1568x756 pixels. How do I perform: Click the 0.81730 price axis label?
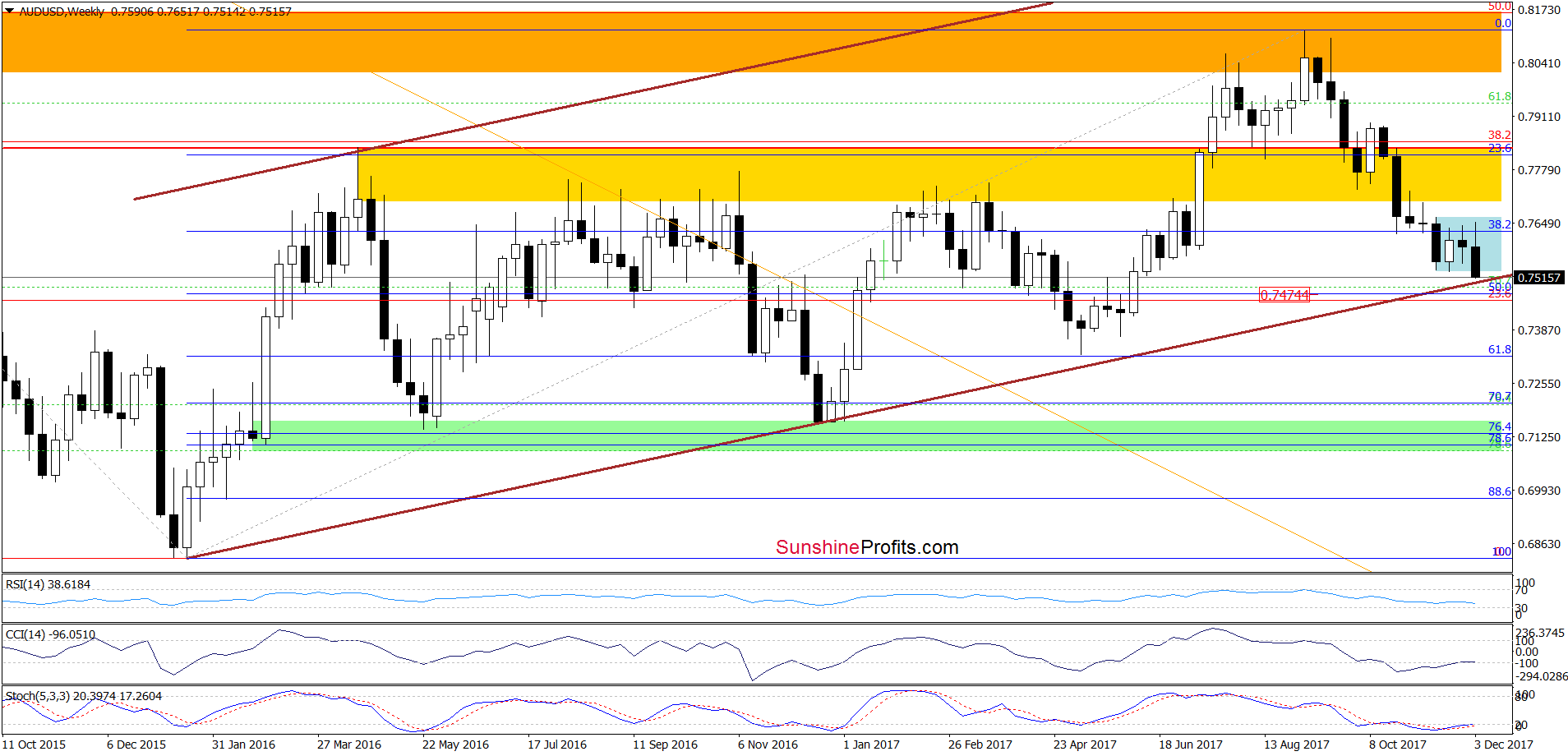pos(1538,10)
